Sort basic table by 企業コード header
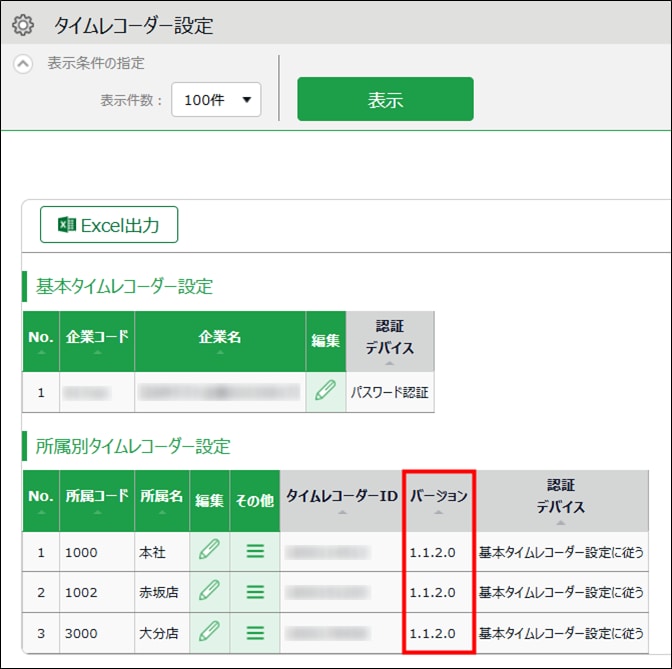The width and height of the screenshot is (672, 669). point(97,341)
